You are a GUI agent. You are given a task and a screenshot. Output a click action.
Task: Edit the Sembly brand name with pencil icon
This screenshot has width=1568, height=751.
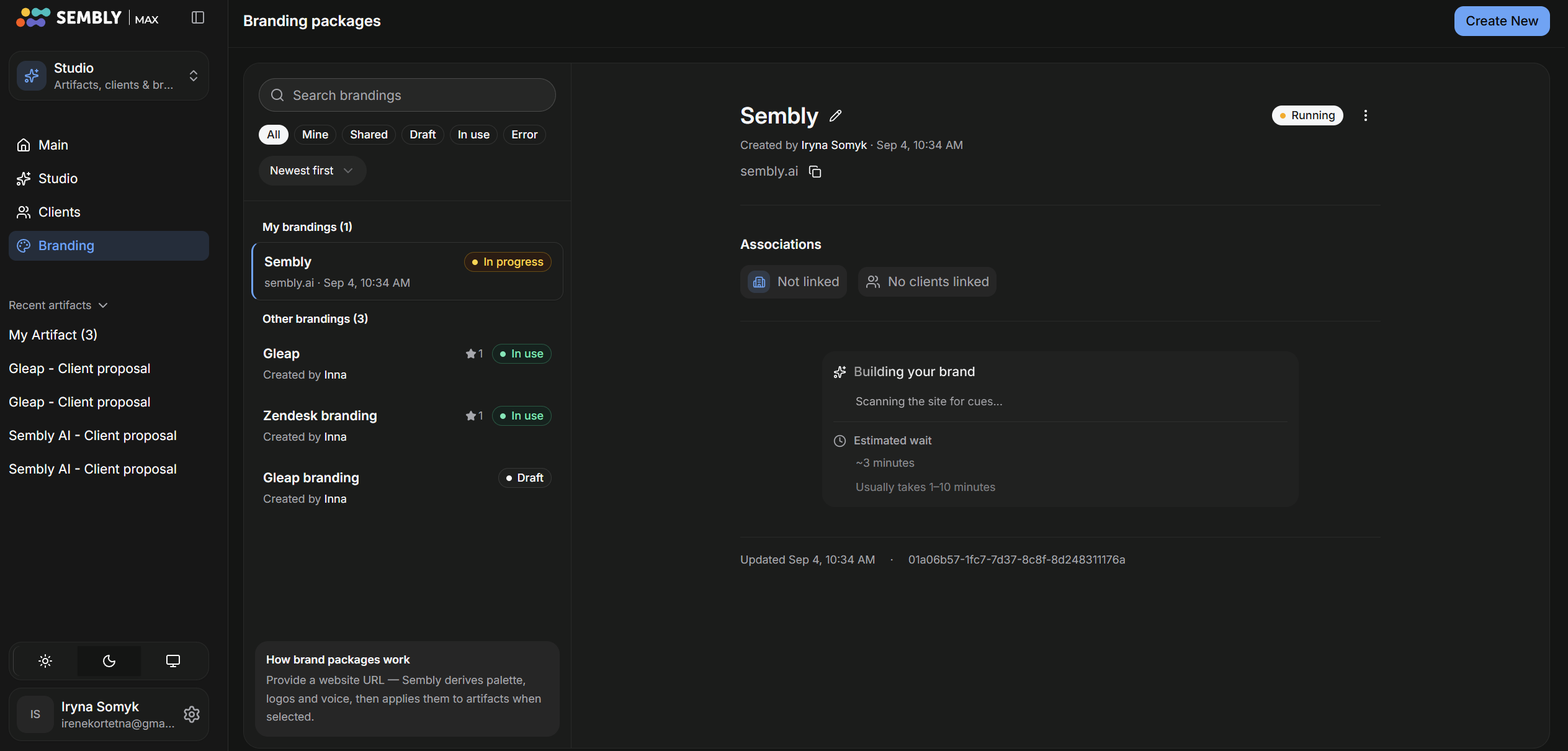click(836, 115)
